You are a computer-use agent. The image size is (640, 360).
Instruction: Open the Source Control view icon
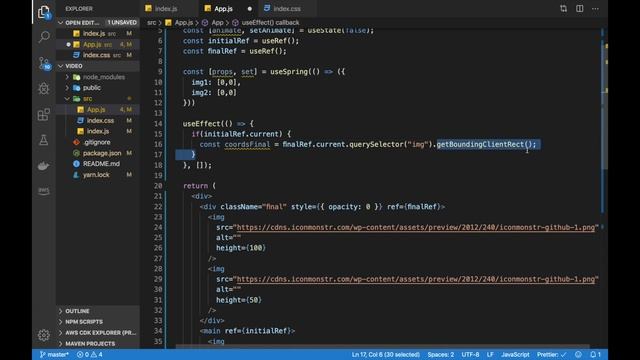pyautogui.click(x=44, y=63)
